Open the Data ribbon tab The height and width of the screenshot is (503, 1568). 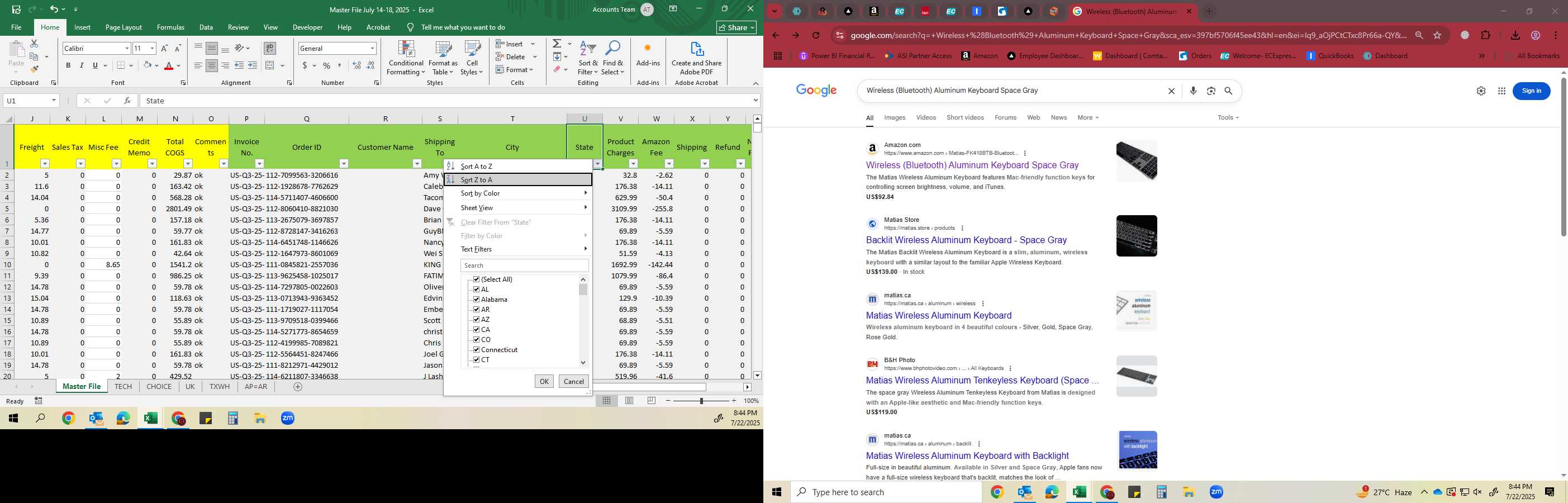pyautogui.click(x=206, y=27)
